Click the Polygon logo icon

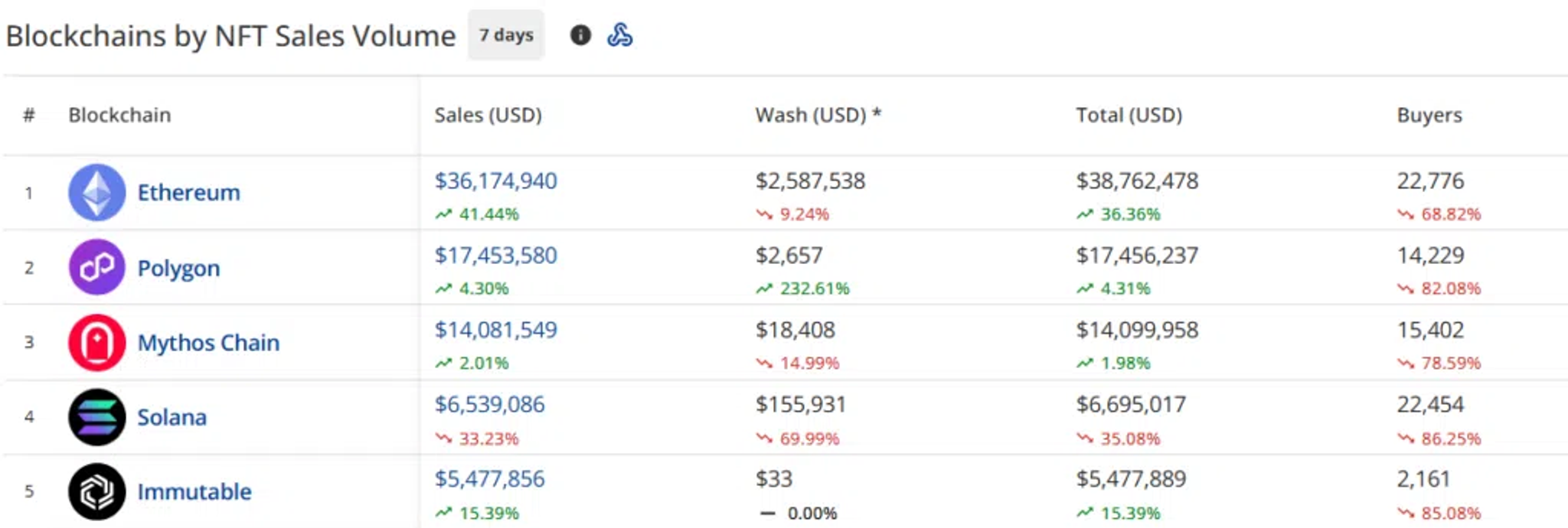tap(97, 267)
